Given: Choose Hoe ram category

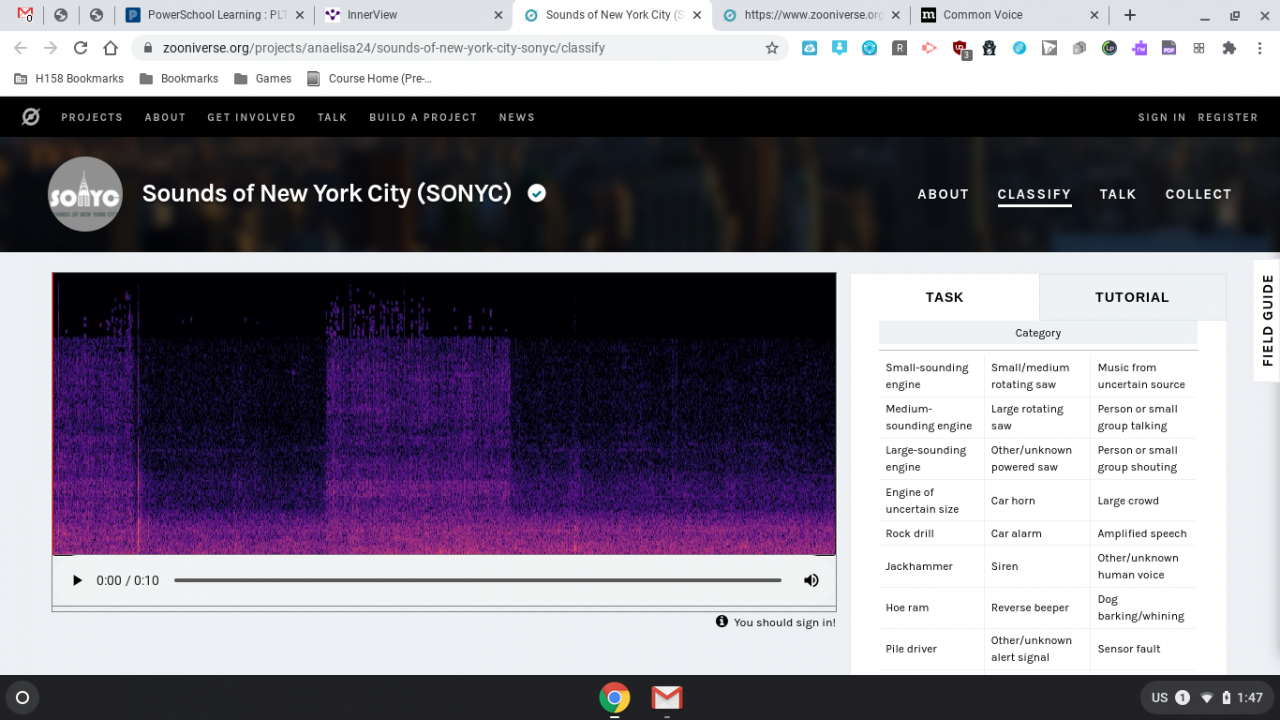Looking at the screenshot, I should [x=931, y=607].
